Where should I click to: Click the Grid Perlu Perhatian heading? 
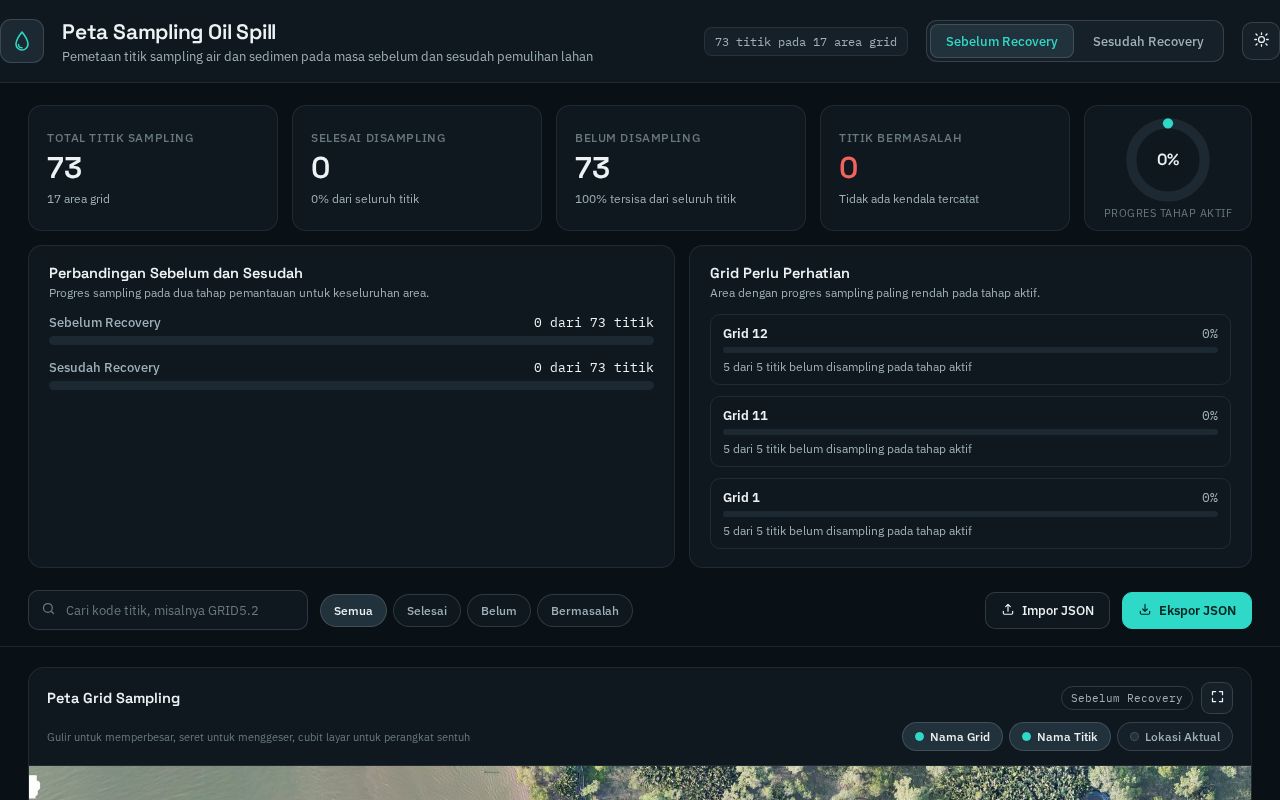point(780,273)
